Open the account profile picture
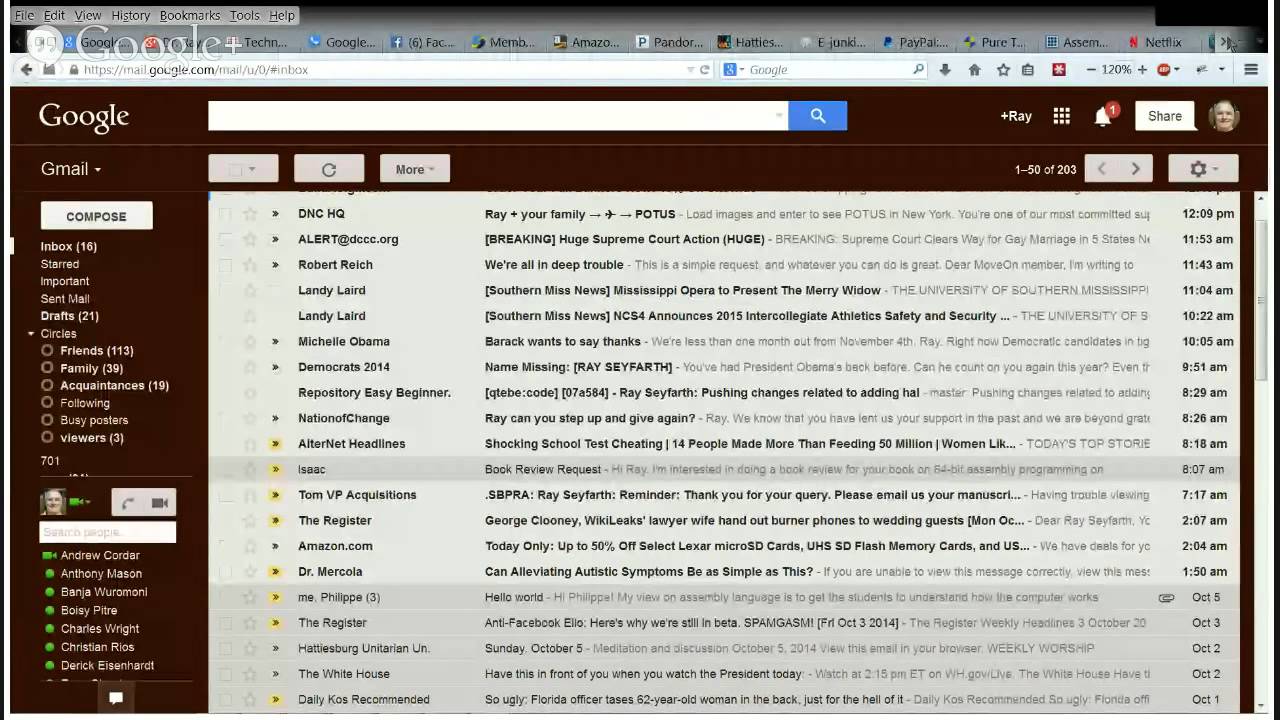Image resolution: width=1280 pixels, height=720 pixels. (1223, 116)
